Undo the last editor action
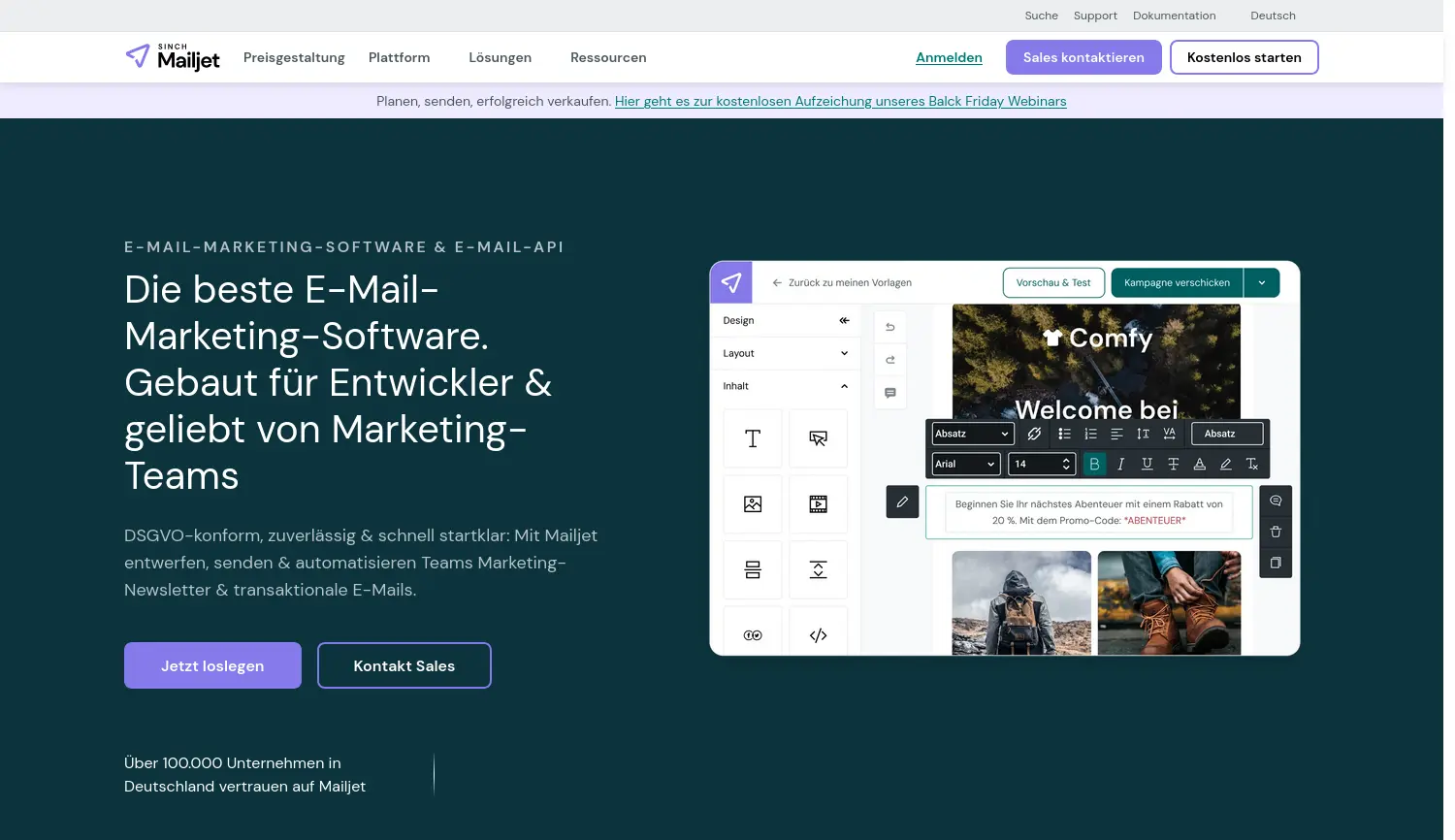The height and width of the screenshot is (840, 1455). 889,327
